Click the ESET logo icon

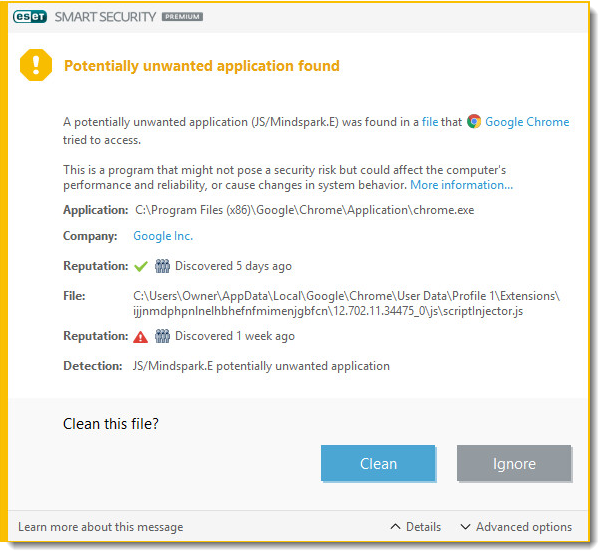[x=30, y=17]
